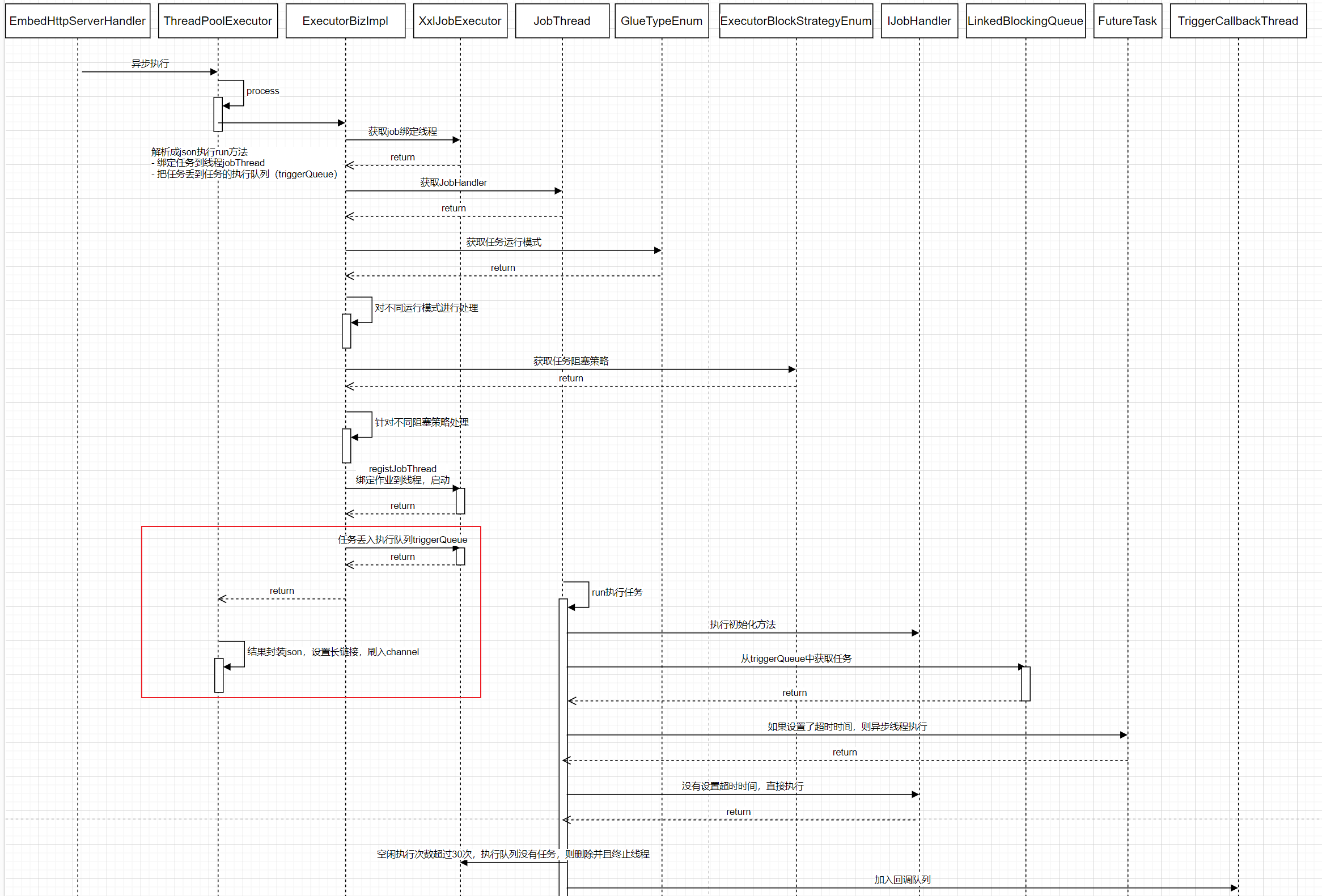The width and height of the screenshot is (1322, 896).
Task: Select the tall JobThread activation bar
Action: (563, 747)
